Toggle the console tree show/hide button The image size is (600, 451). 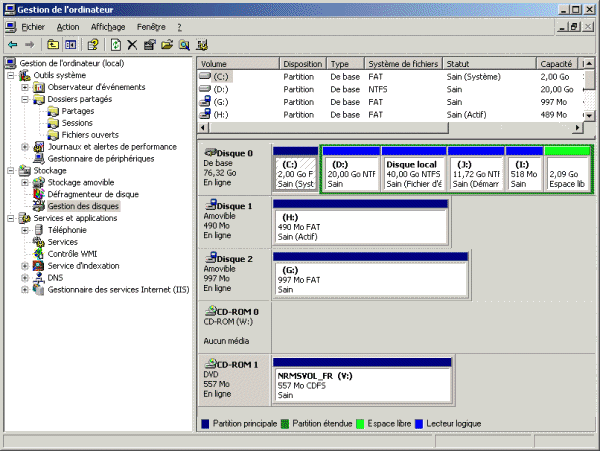point(71,45)
